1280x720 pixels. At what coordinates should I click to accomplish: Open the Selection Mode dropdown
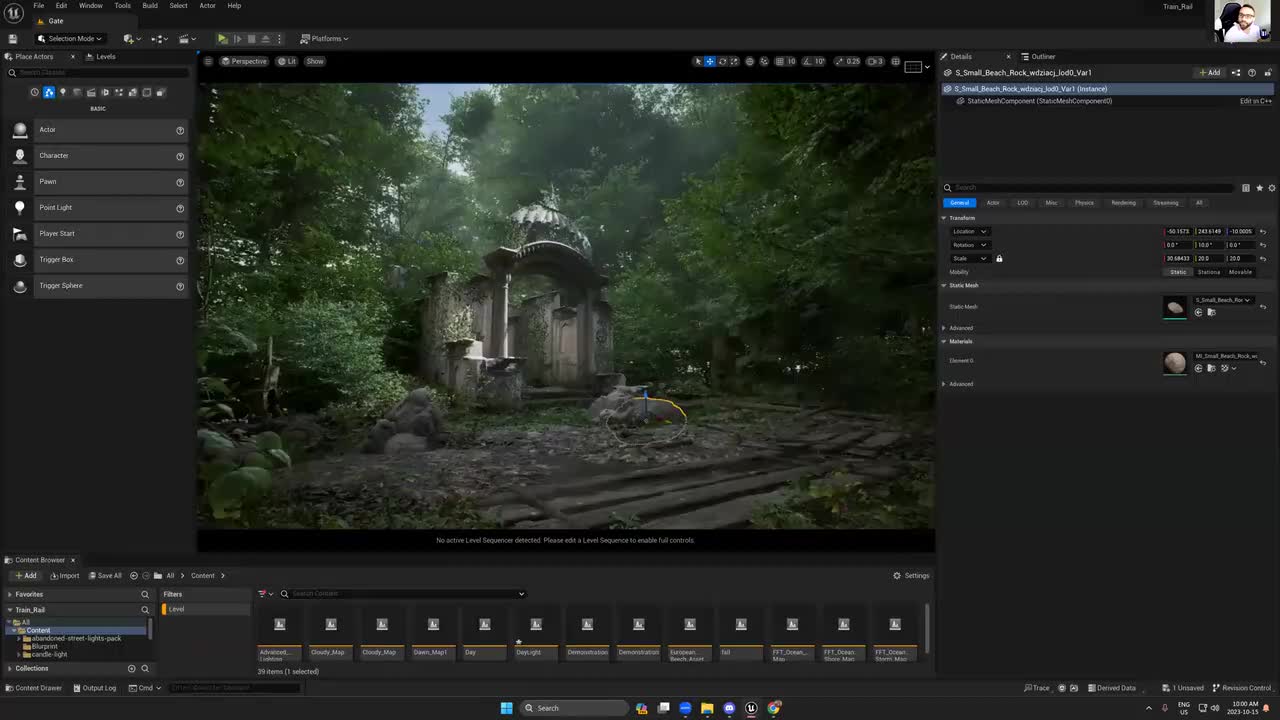pyautogui.click(x=70, y=39)
